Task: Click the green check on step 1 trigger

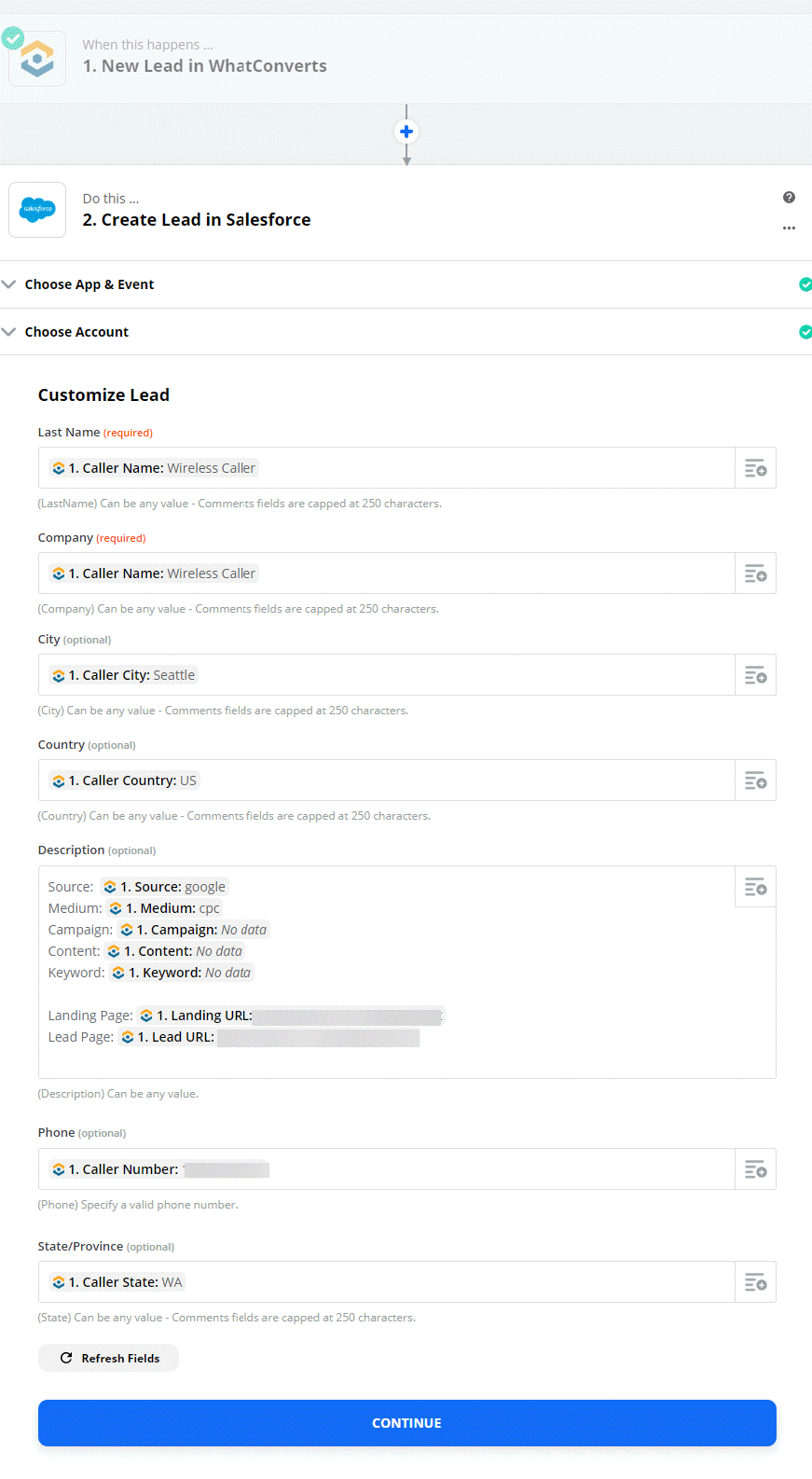Action: tap(13, 38)
